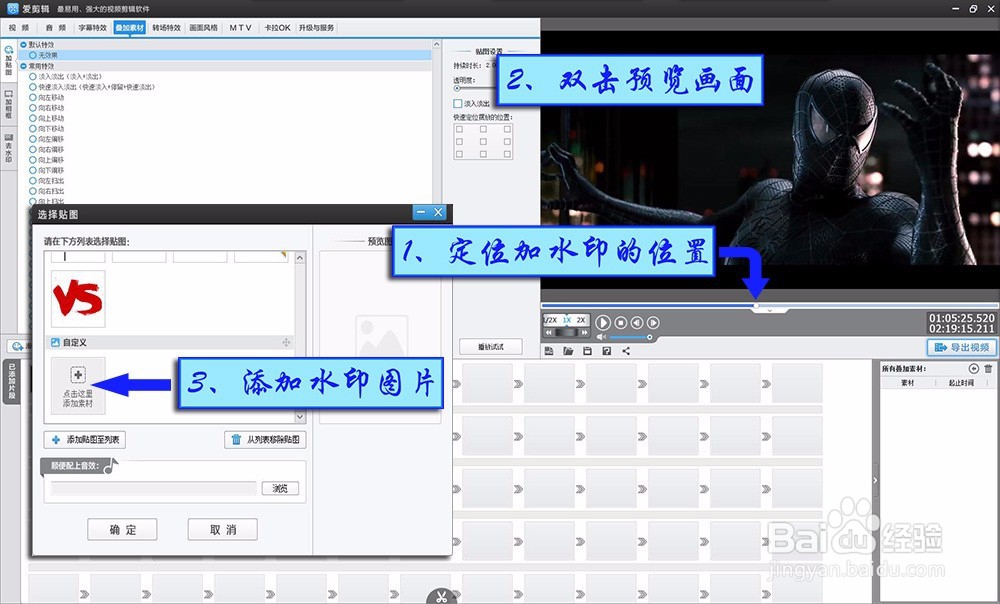This screenshot has width=1000, height=604.
Task: Click the video preview seek handle
Action: coord(756,306)
